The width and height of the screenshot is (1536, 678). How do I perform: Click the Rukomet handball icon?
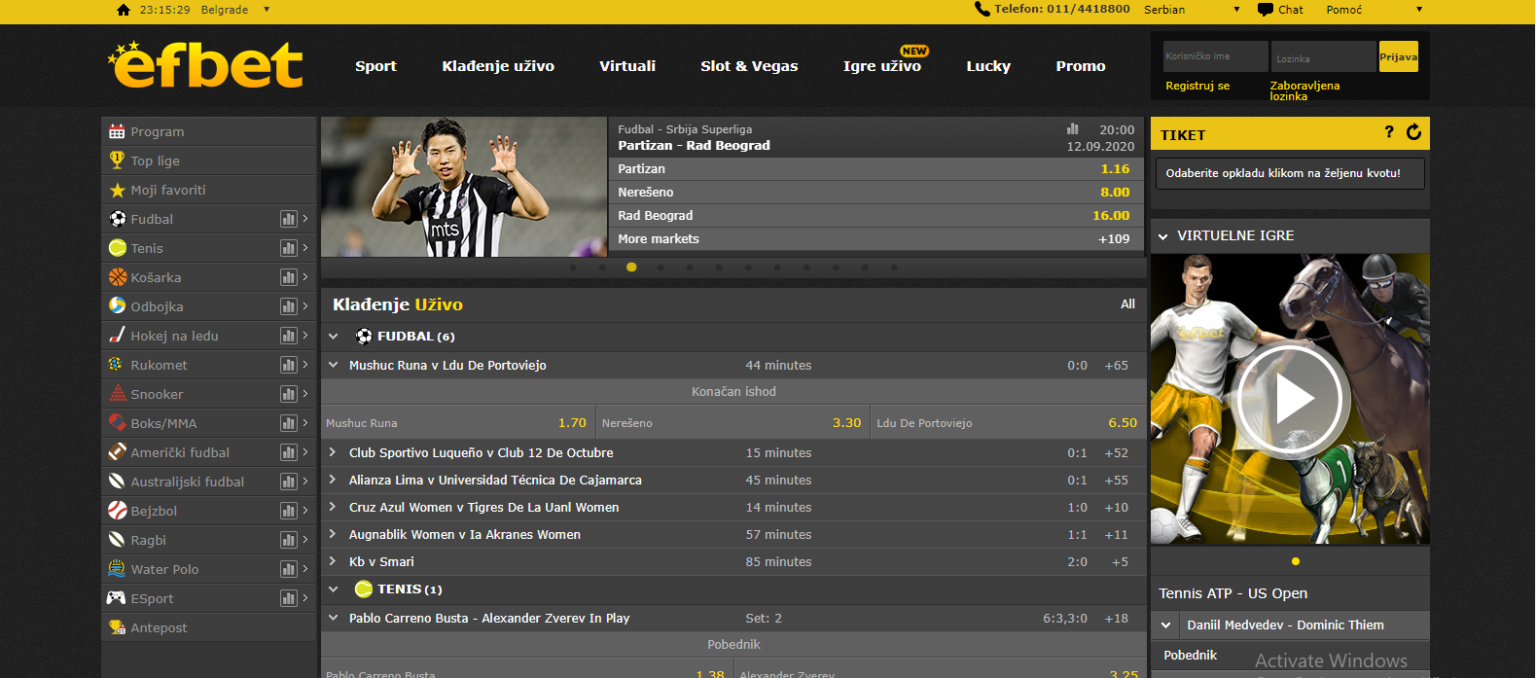117,365
